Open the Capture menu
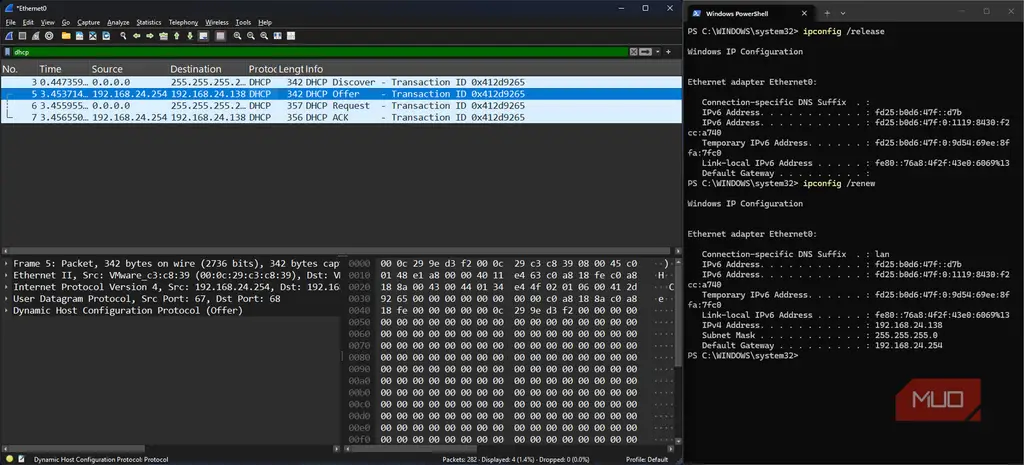This screenshot has width=1024, height=465. pos(88,22)
